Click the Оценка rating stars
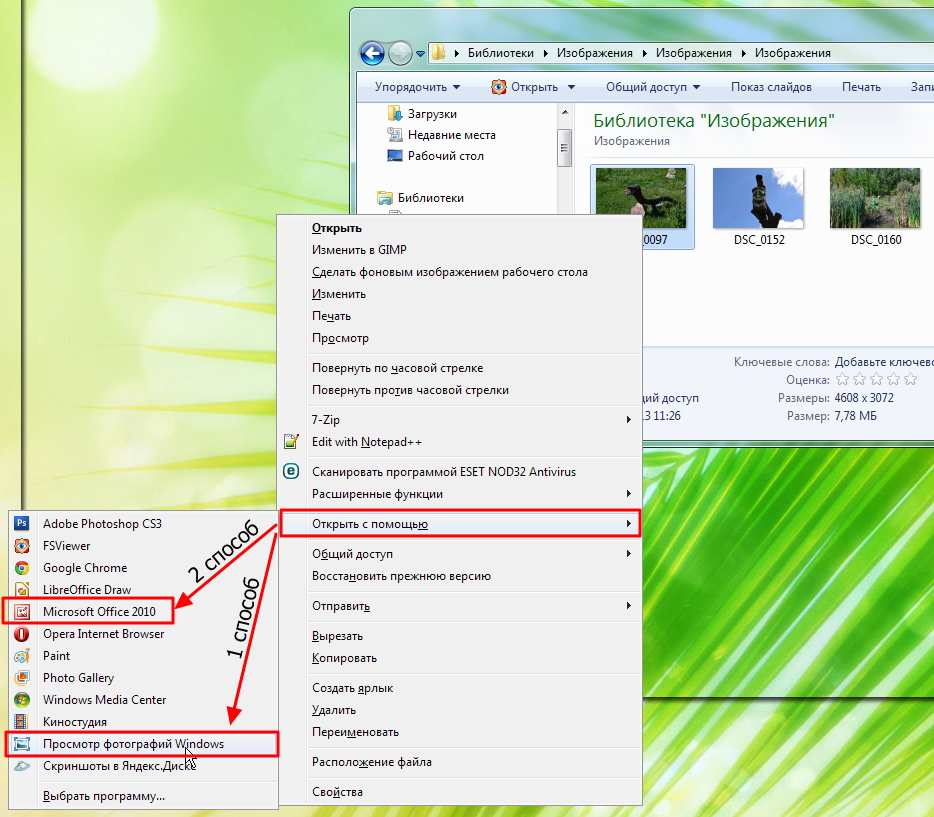The image size is (934, 817). click(x=876, y=379)
